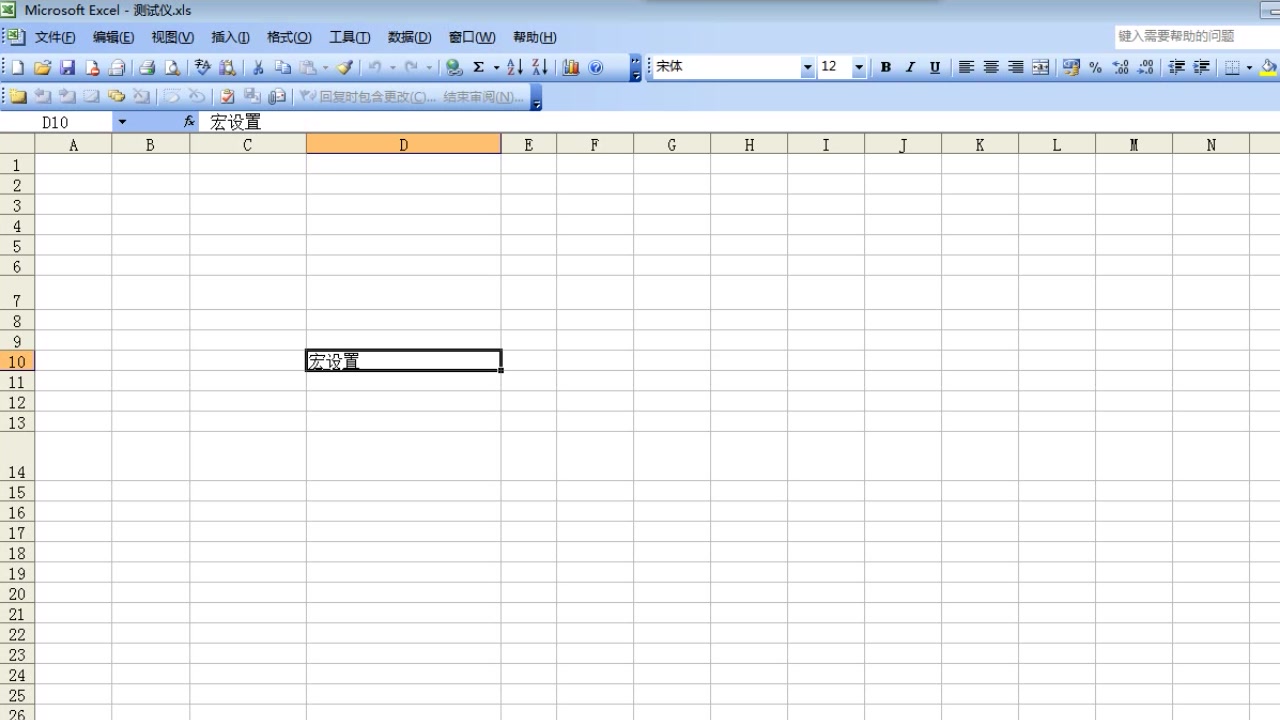Viewport: 1280px width, 720px height.
Task: Decrease the indent
Action: pos(1177,67)
